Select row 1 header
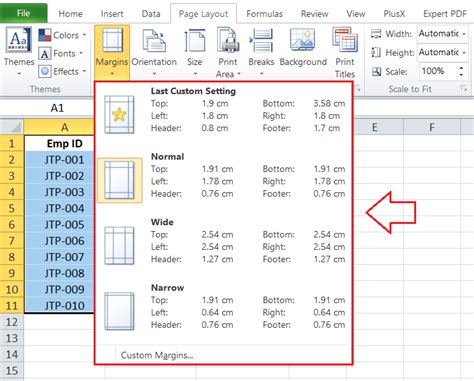474x381 pixels. point(12,143)
